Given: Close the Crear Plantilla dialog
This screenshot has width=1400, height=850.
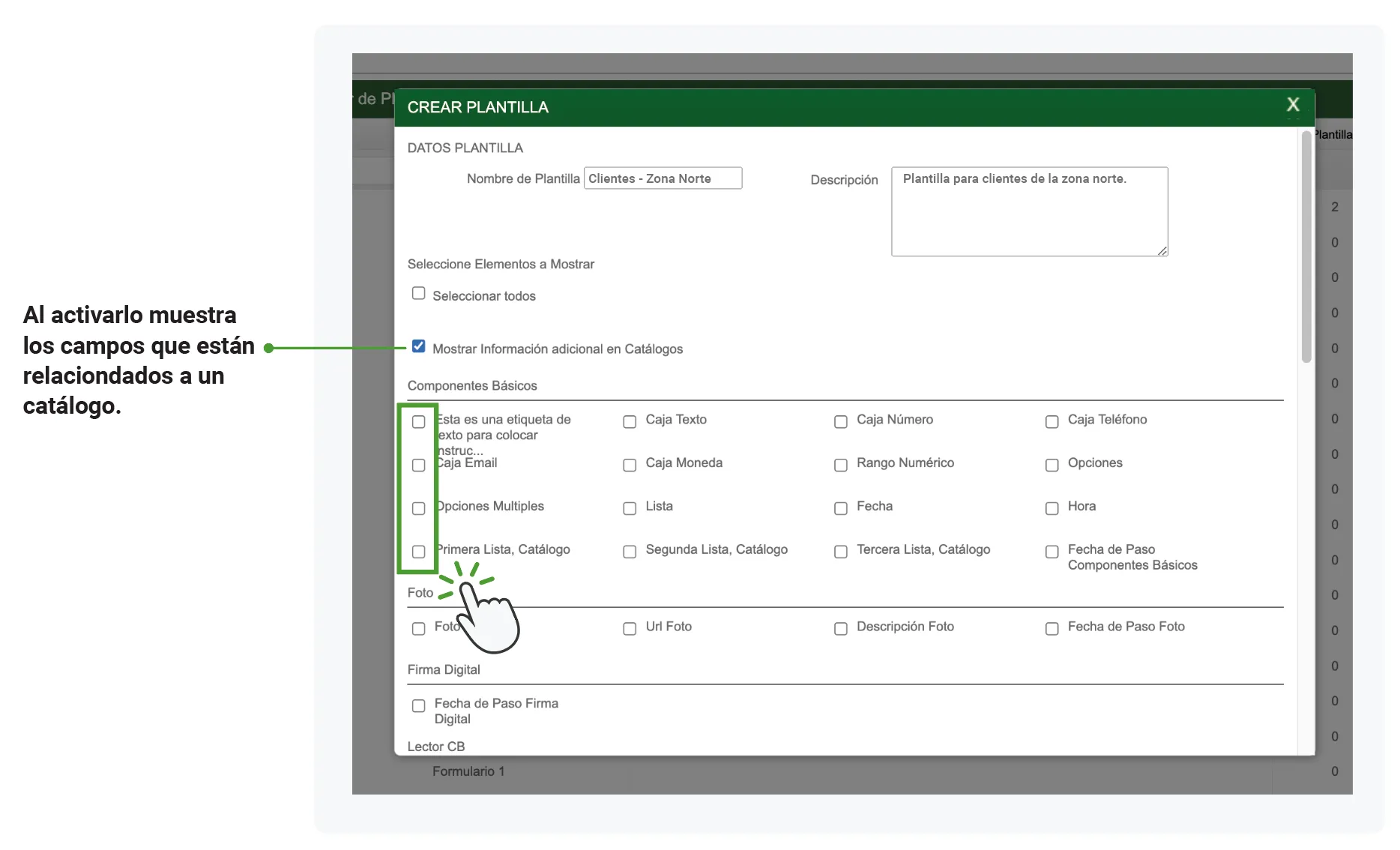Looking at the screenshot, I should click(1292, 105).
